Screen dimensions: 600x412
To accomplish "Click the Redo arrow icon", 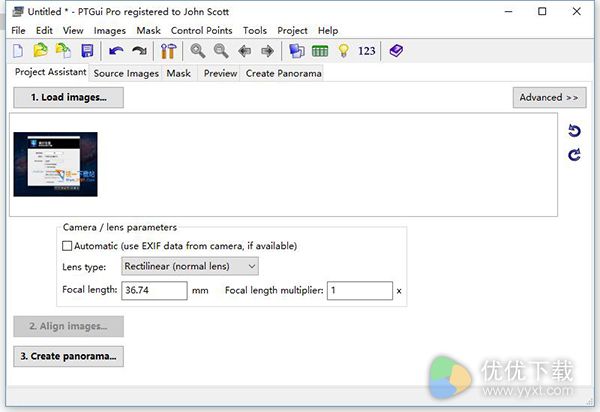I will point(139,51).
